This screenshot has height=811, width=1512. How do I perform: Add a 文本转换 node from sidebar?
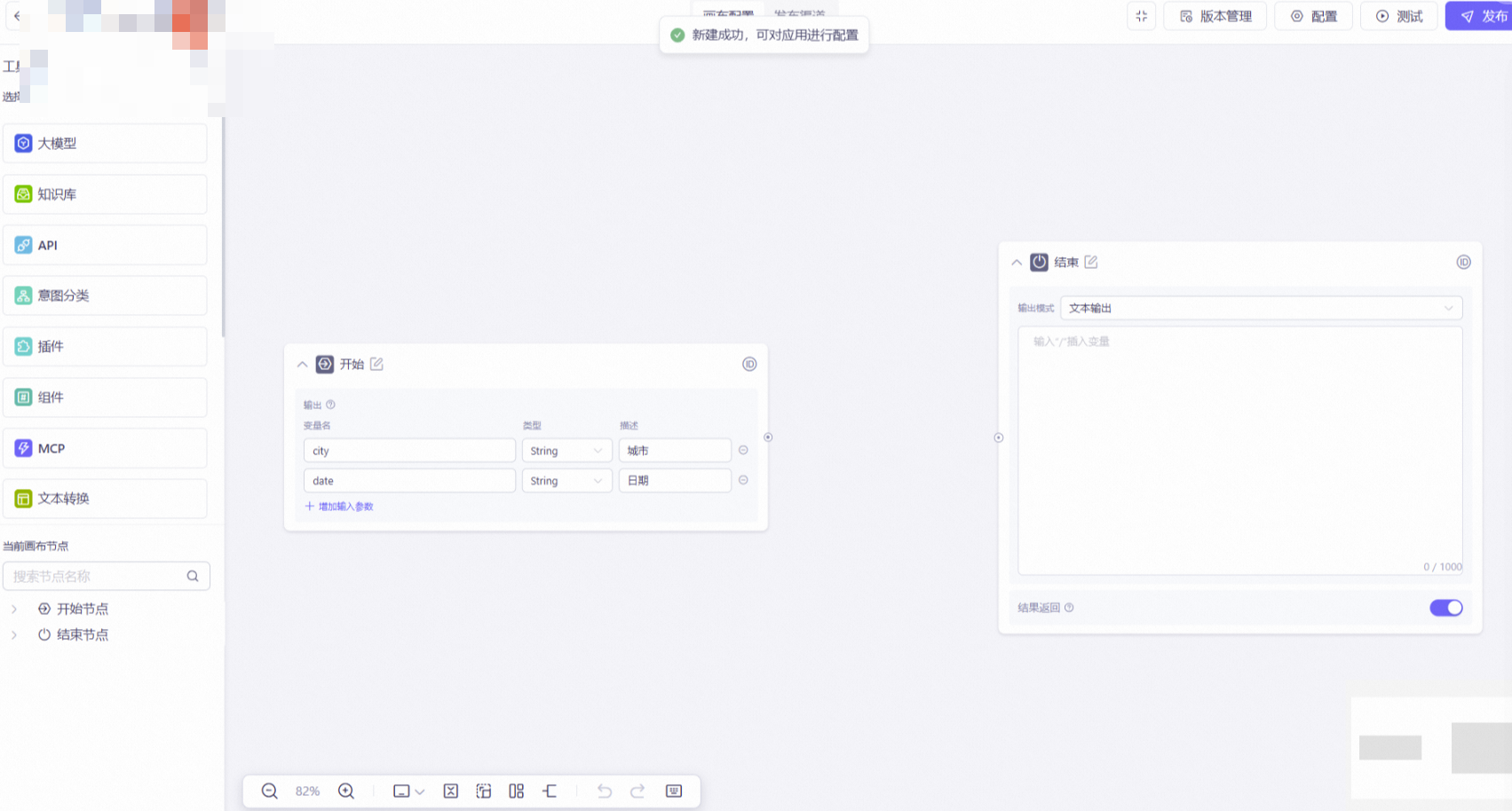click(x=105, y=499)
